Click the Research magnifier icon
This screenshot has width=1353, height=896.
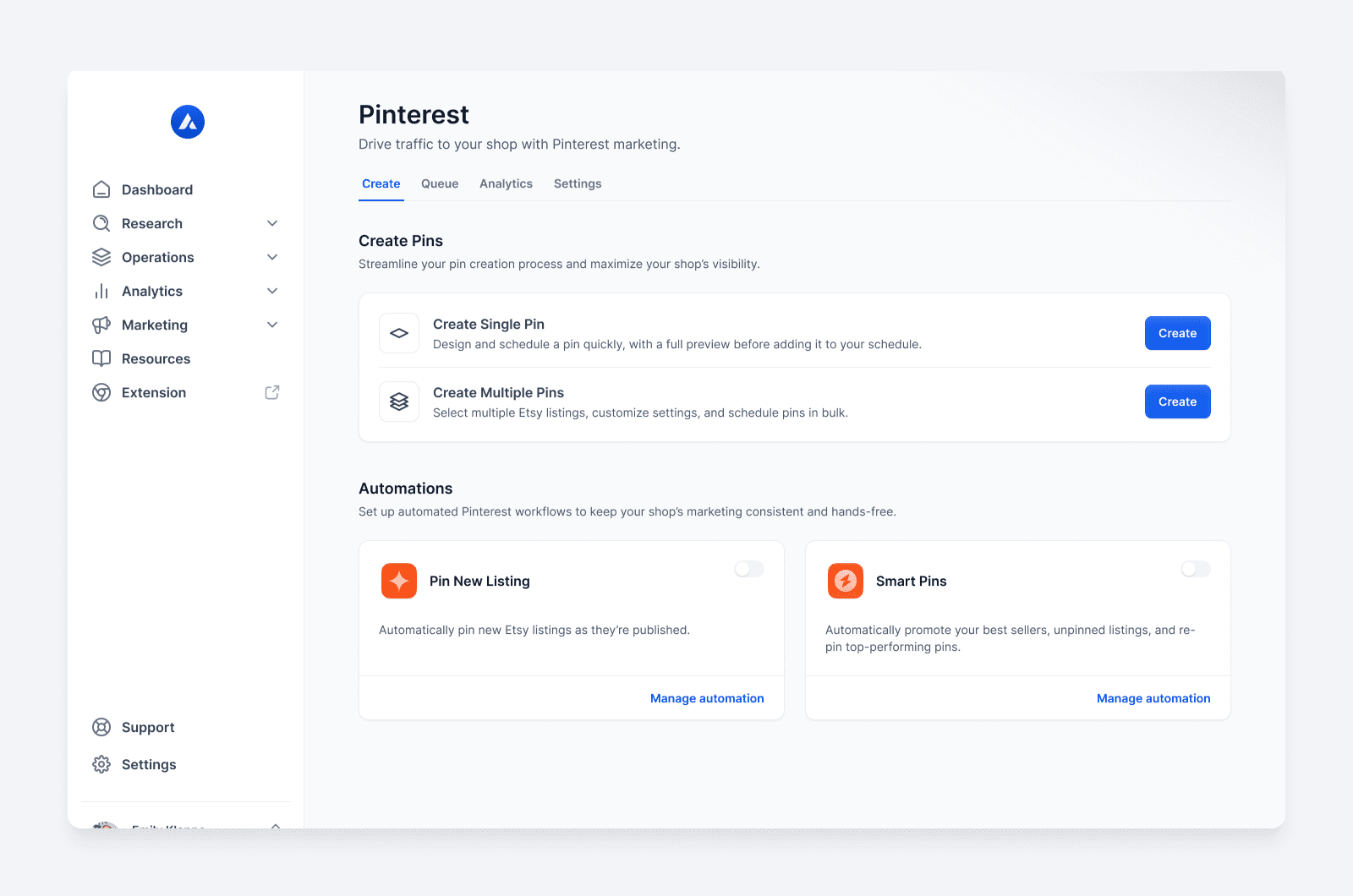(x=101, y=223)
